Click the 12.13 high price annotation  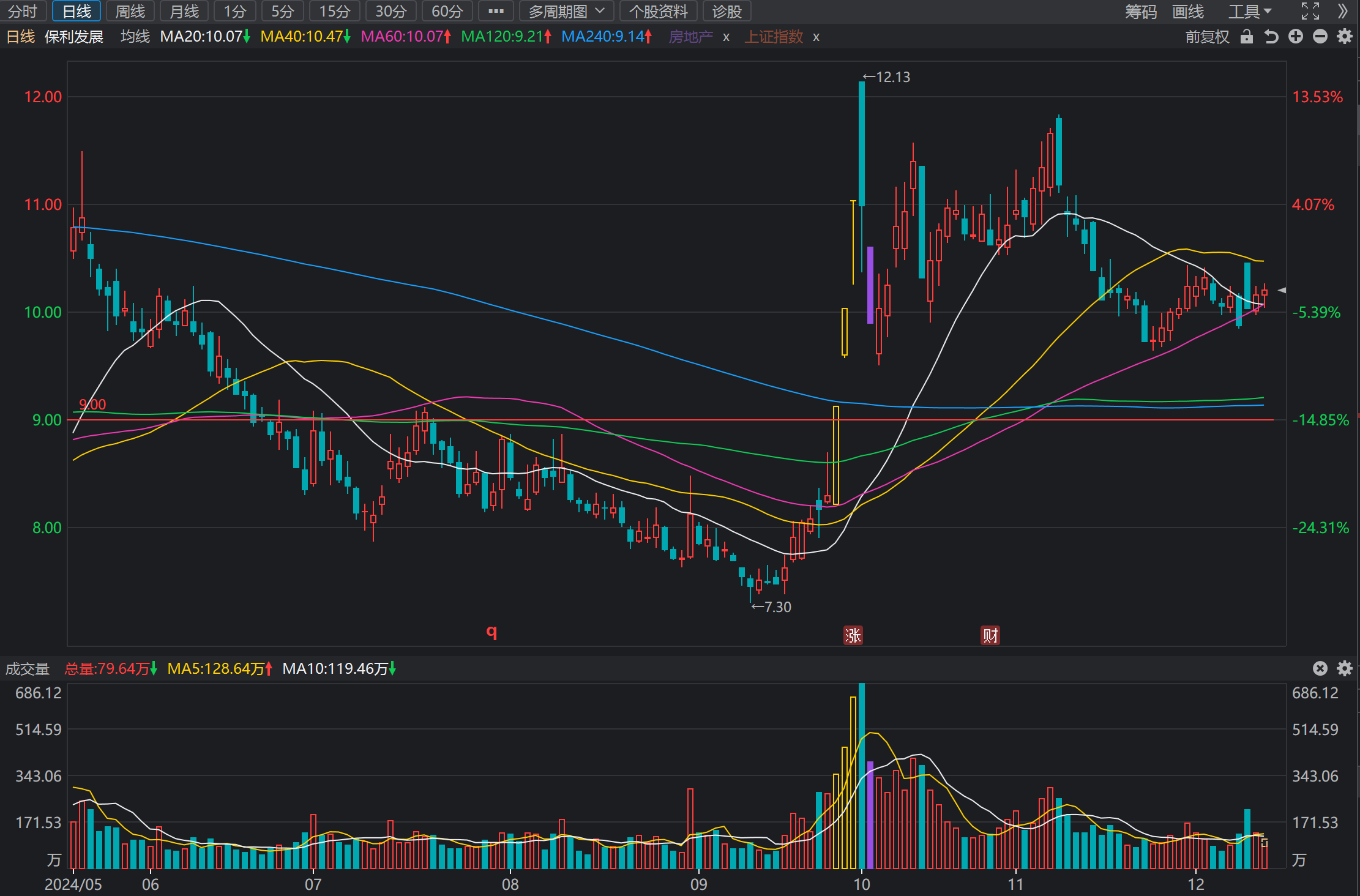(886, 77)
